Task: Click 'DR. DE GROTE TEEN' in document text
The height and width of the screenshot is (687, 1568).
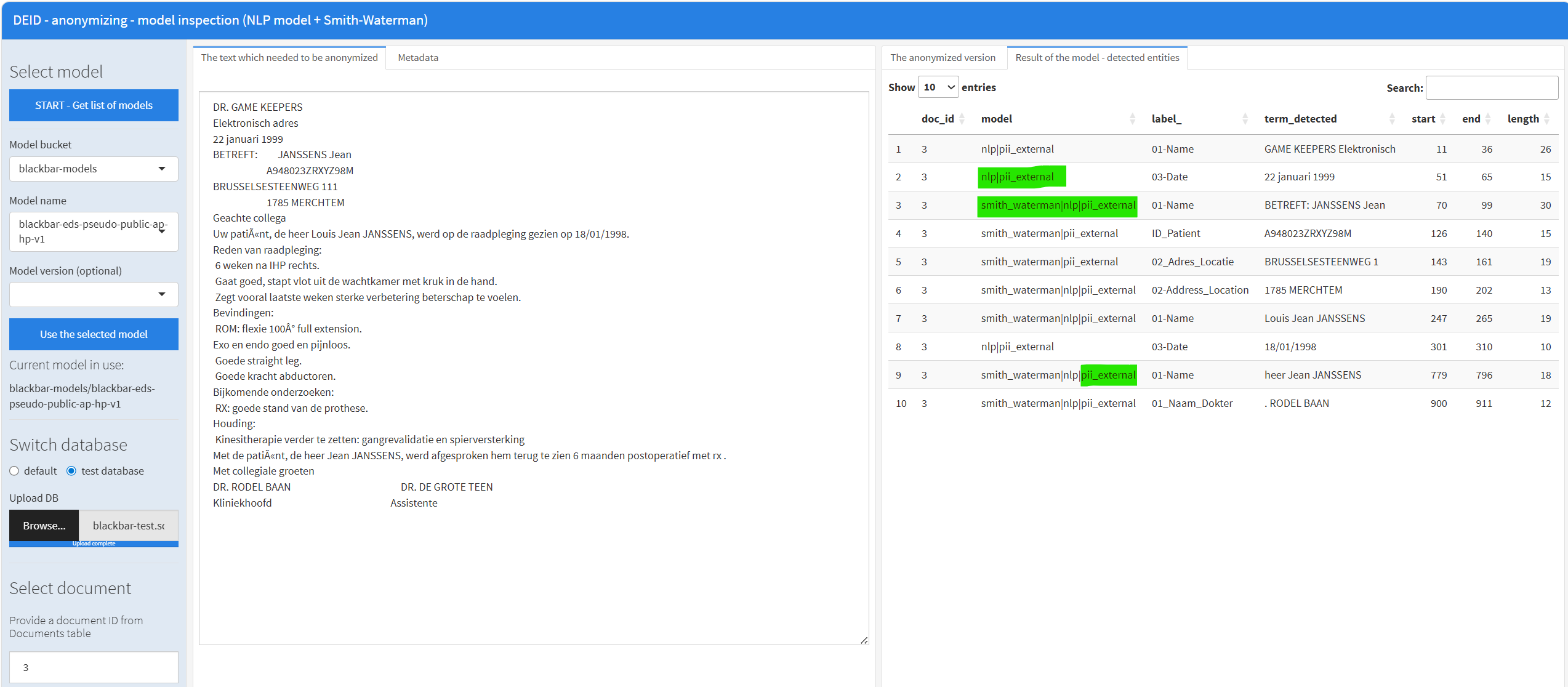Action: click(446, 487)
